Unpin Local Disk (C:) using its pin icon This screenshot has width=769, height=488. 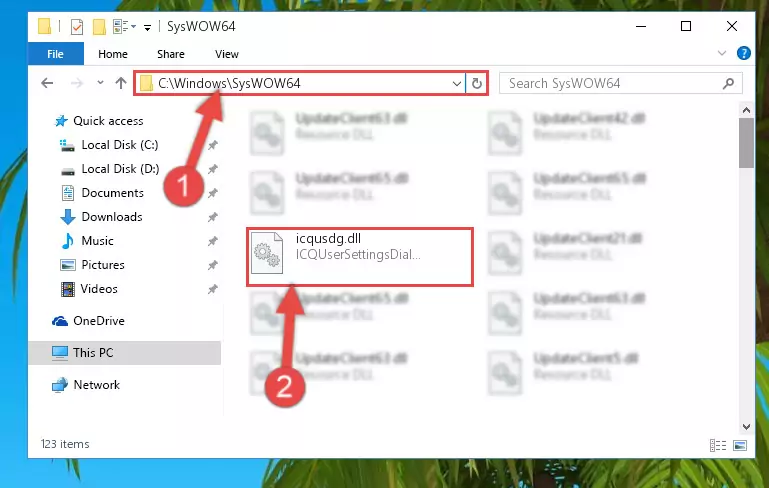[x=212, y=145]
